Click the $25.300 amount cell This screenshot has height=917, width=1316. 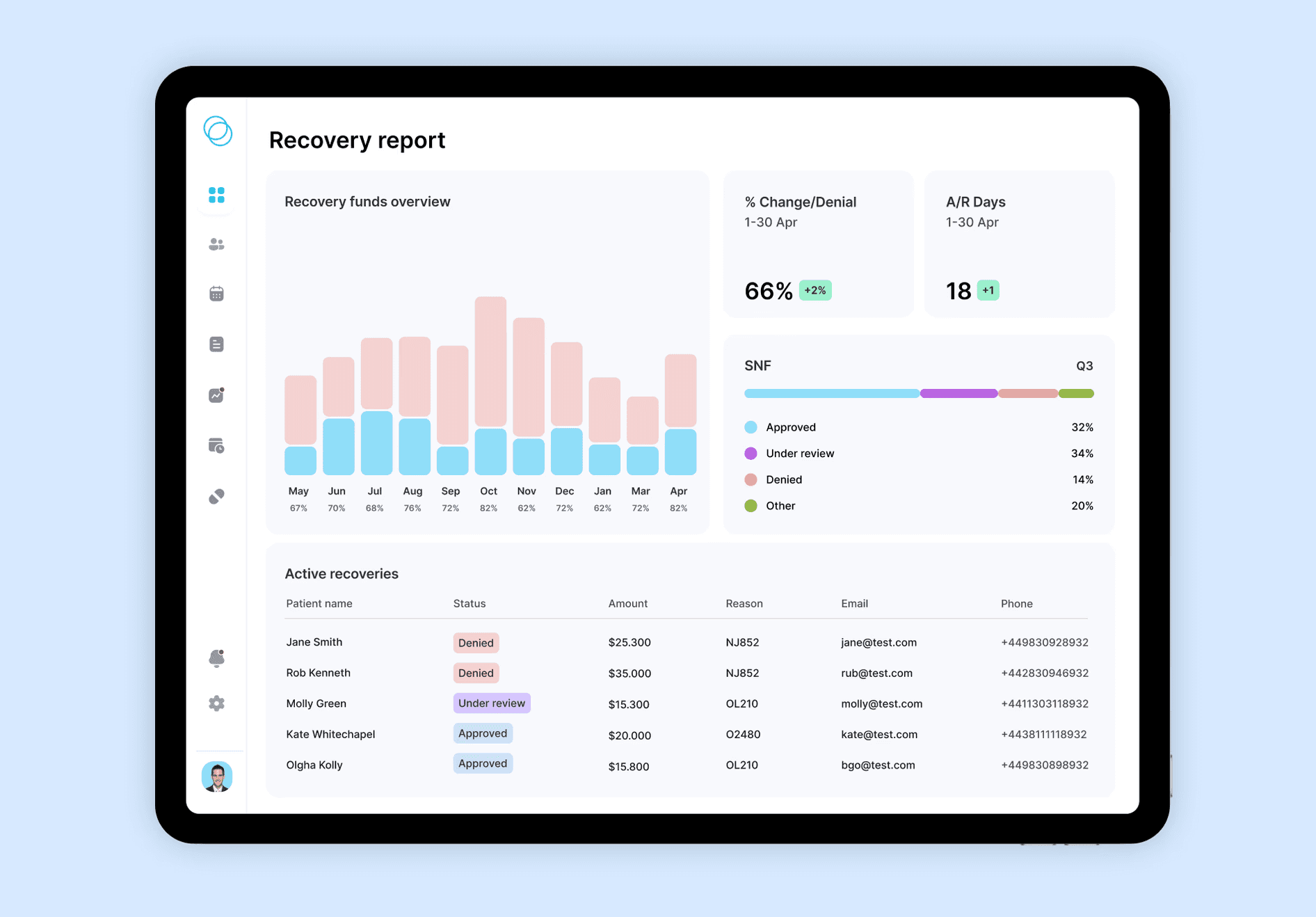[x=629, y=642]
